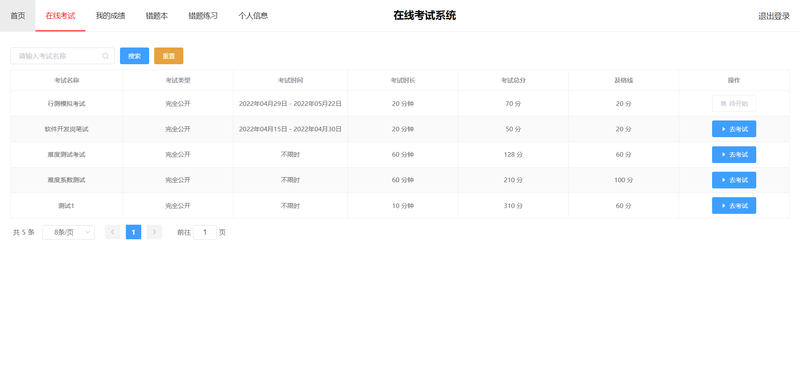Select the 难度系数测试 name cell
The width and height of the screenshot is (800, 371).
click(67, 180)
